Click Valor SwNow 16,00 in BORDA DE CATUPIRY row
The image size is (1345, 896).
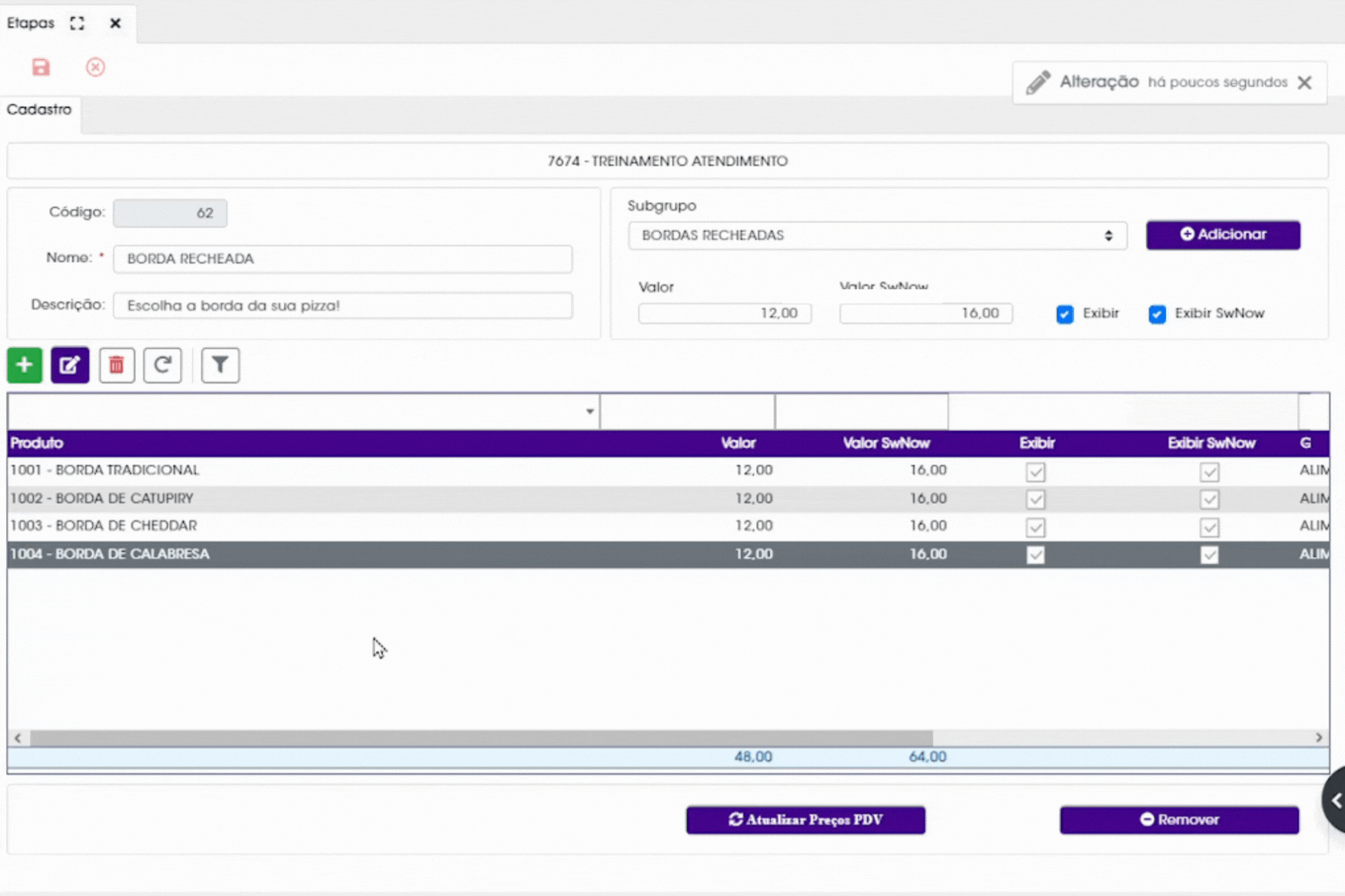[928, 499]
